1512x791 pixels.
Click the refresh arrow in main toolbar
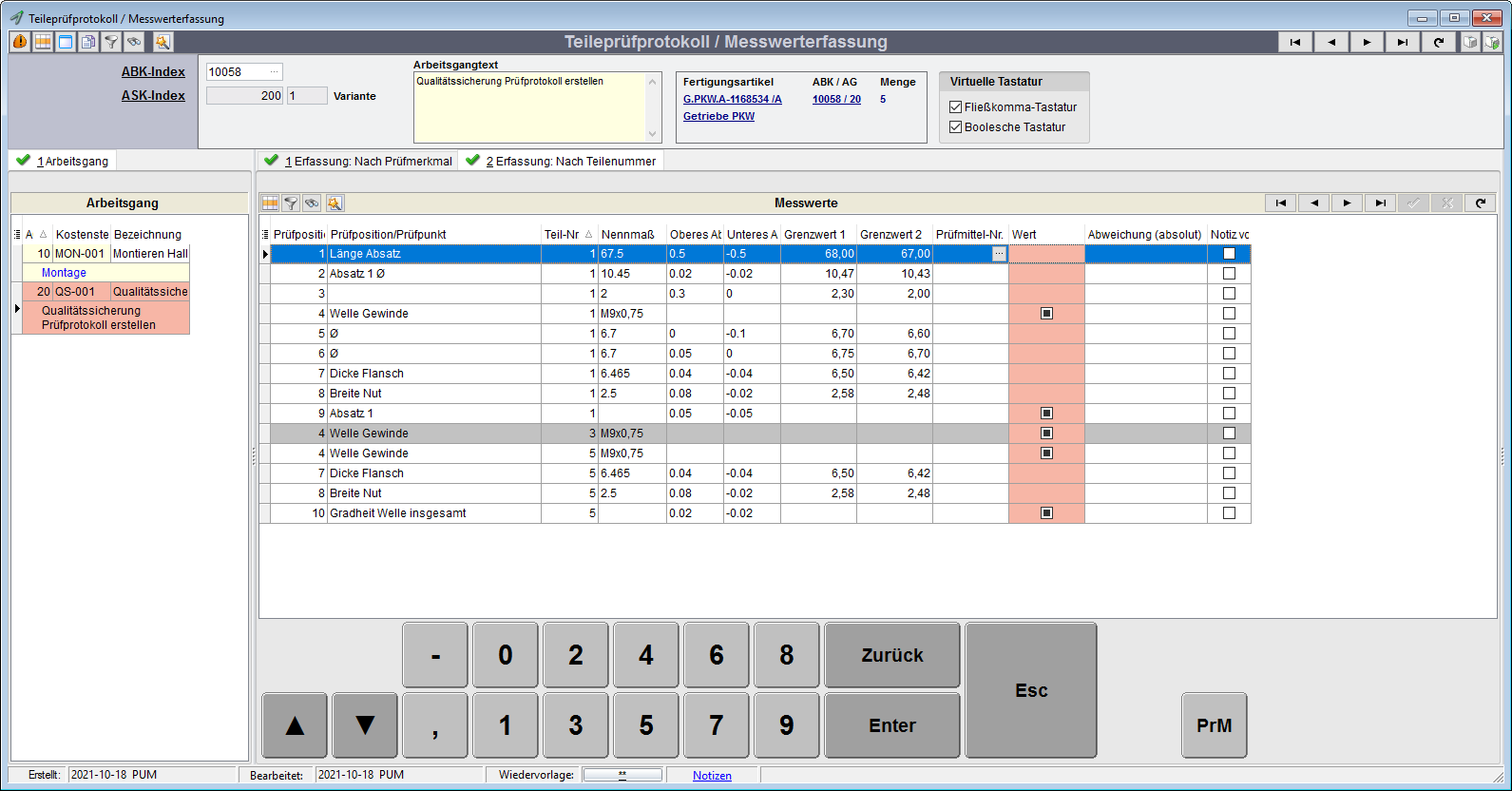[1439, 42]
